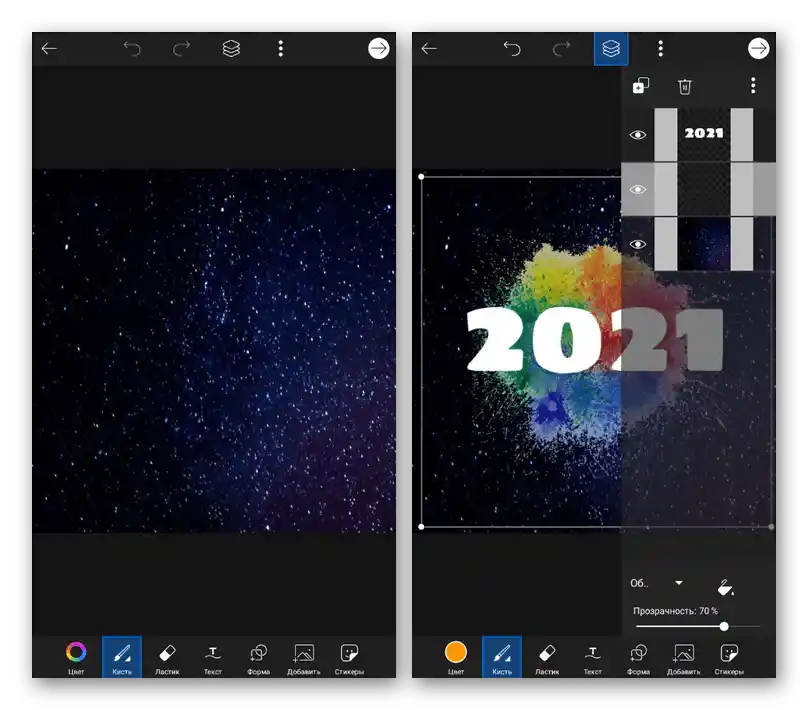Toggle visibility of the 2021 text layer

[638, 135]
